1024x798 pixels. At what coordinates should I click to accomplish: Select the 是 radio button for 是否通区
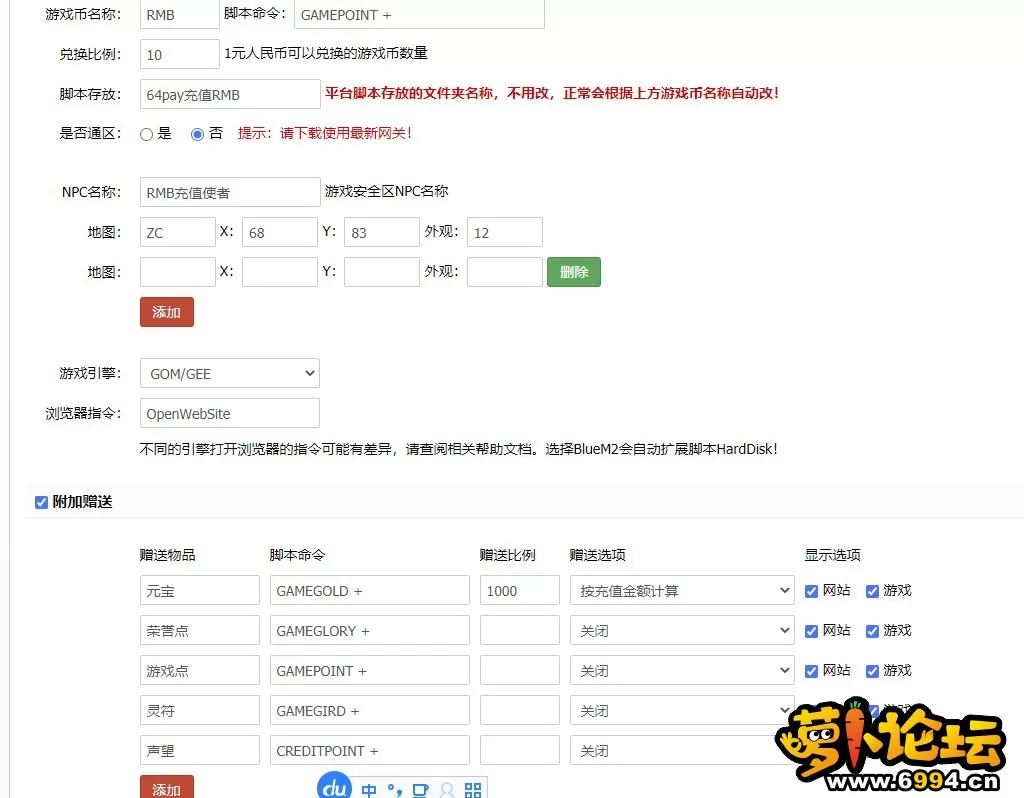click(x=146, y=131)
